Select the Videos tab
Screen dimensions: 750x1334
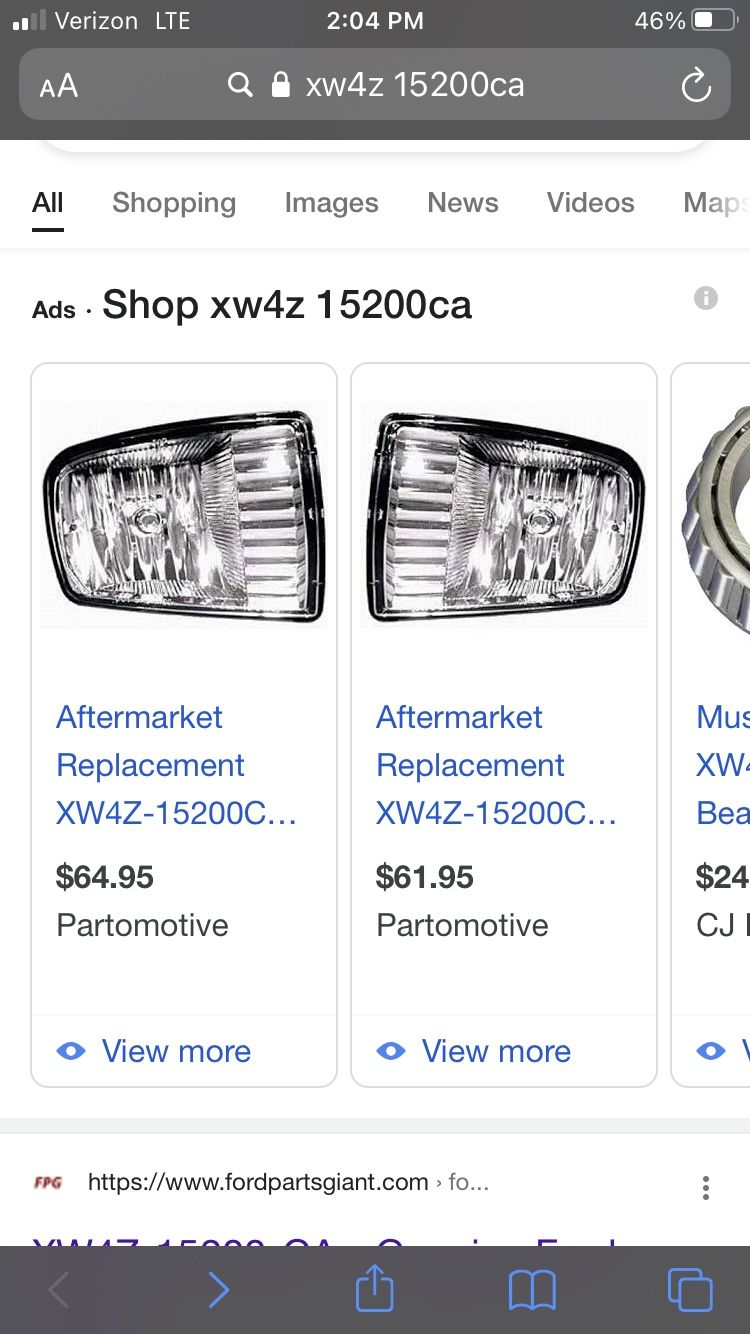tap(591, 203)
